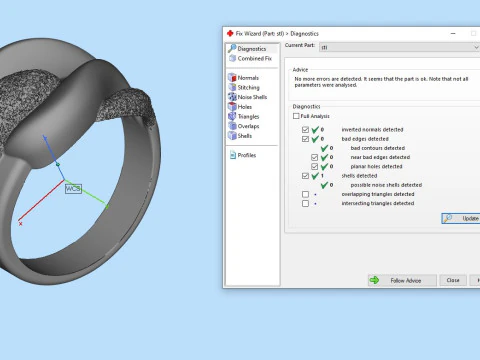Select the Overlaps fix icon

232,126
